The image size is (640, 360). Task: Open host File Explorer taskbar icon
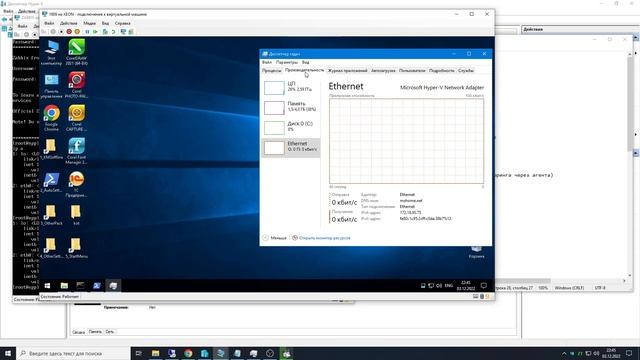pos(156,353)
